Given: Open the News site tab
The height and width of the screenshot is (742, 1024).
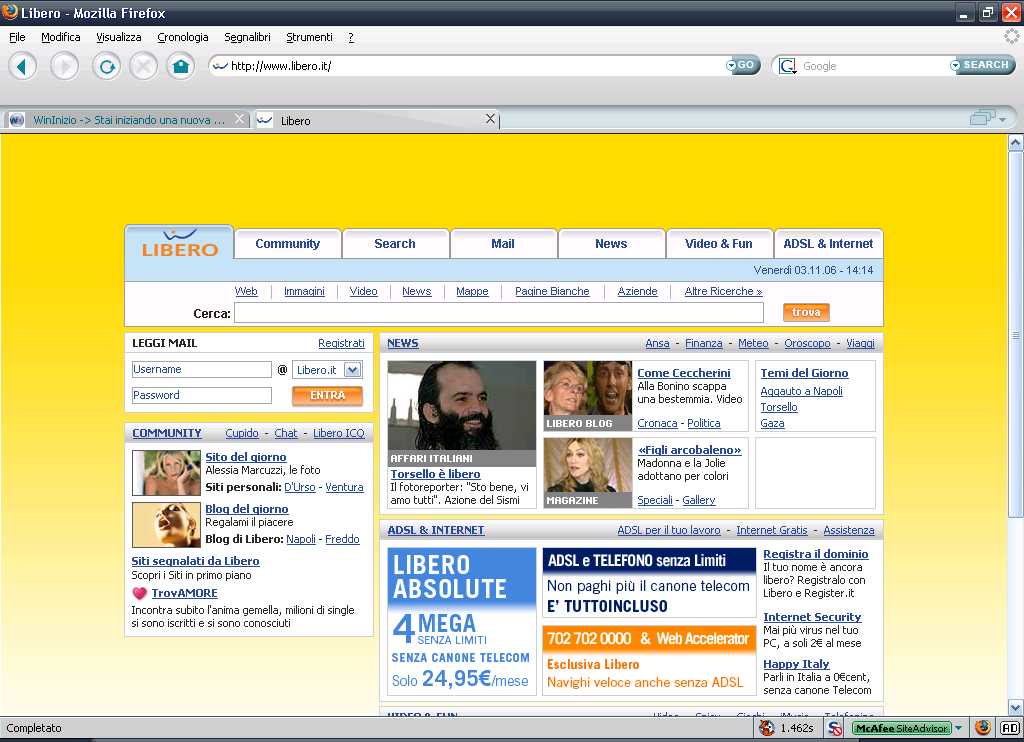Looking at the screenshot, I should coord(611,244).
